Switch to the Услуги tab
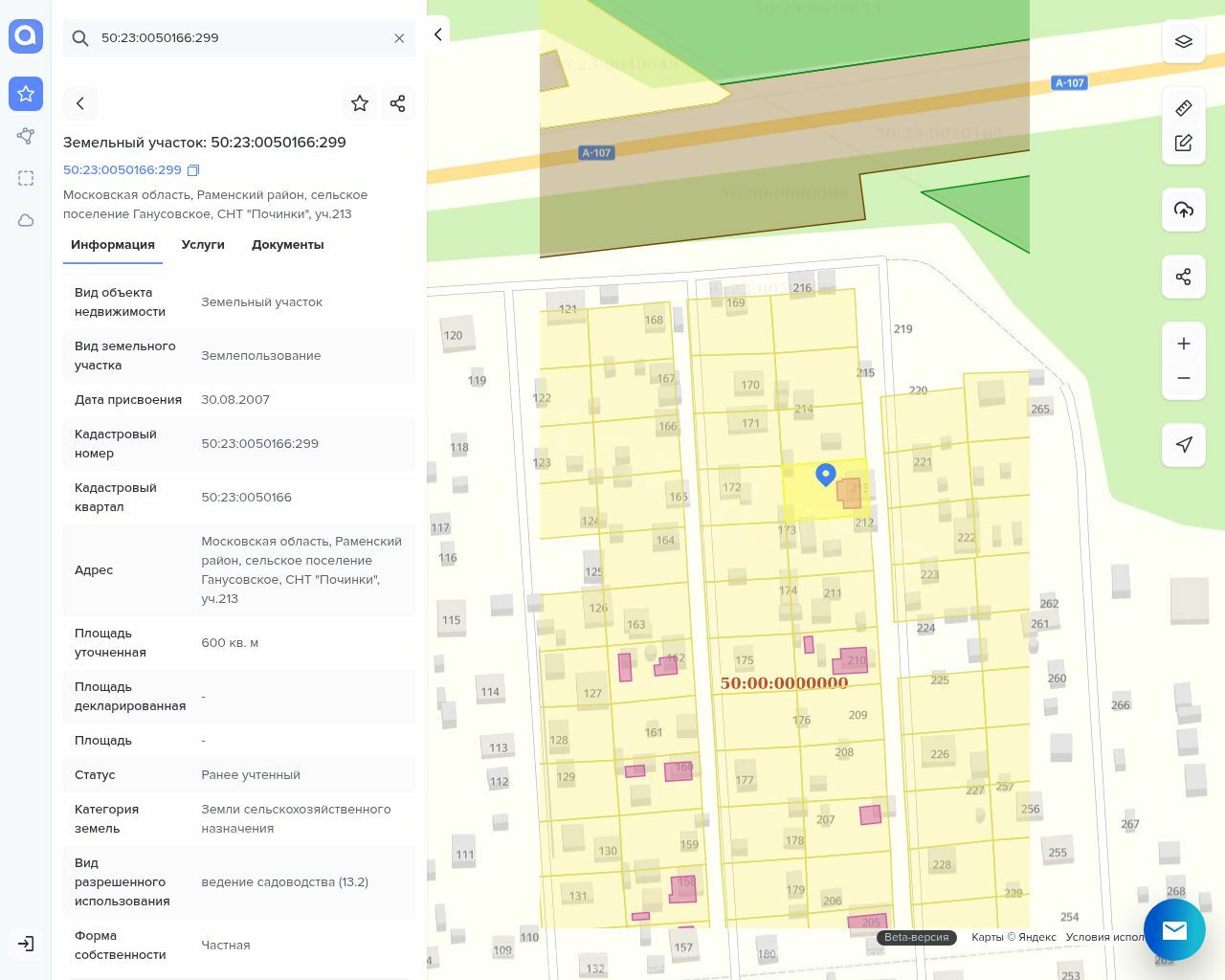The image size is (1225, 980). point(203,245)
